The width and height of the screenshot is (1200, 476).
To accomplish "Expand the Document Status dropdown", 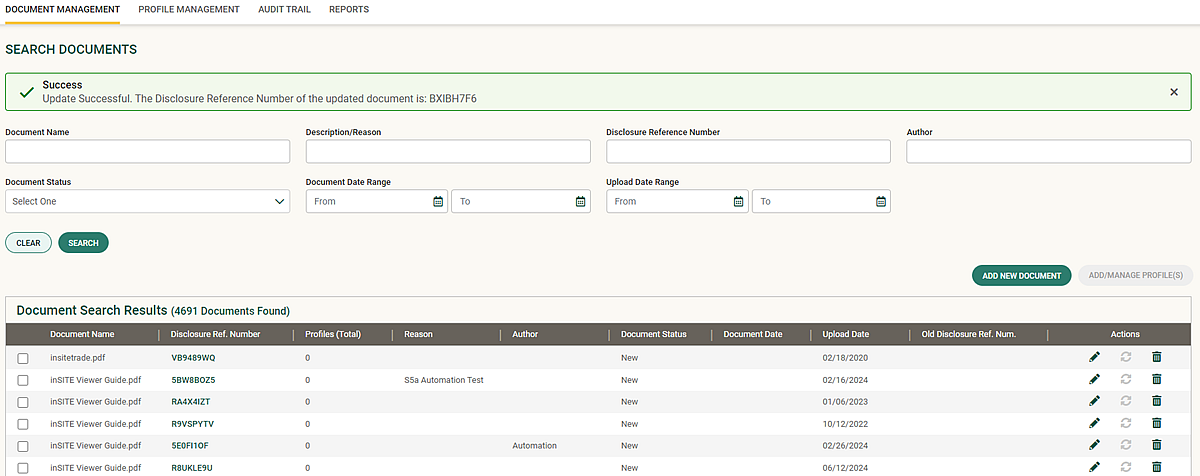I will [x=147, y=201].
